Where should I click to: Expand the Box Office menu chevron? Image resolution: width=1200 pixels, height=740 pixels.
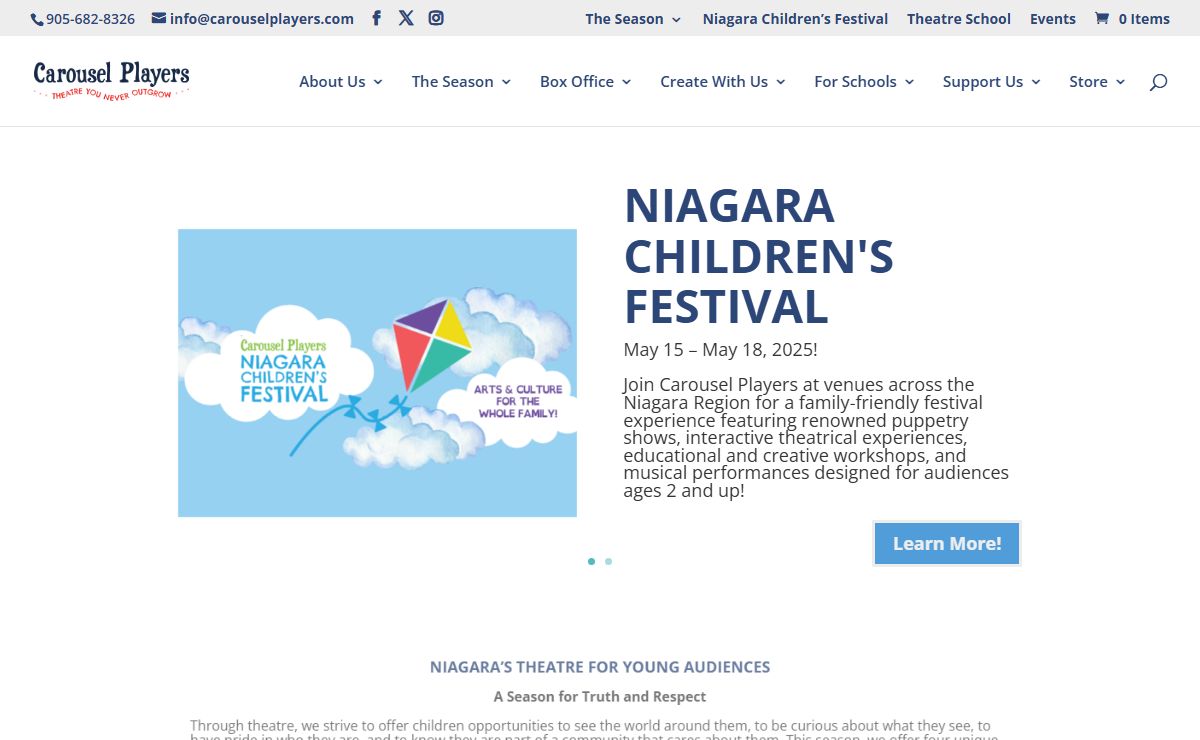point(626,82)
